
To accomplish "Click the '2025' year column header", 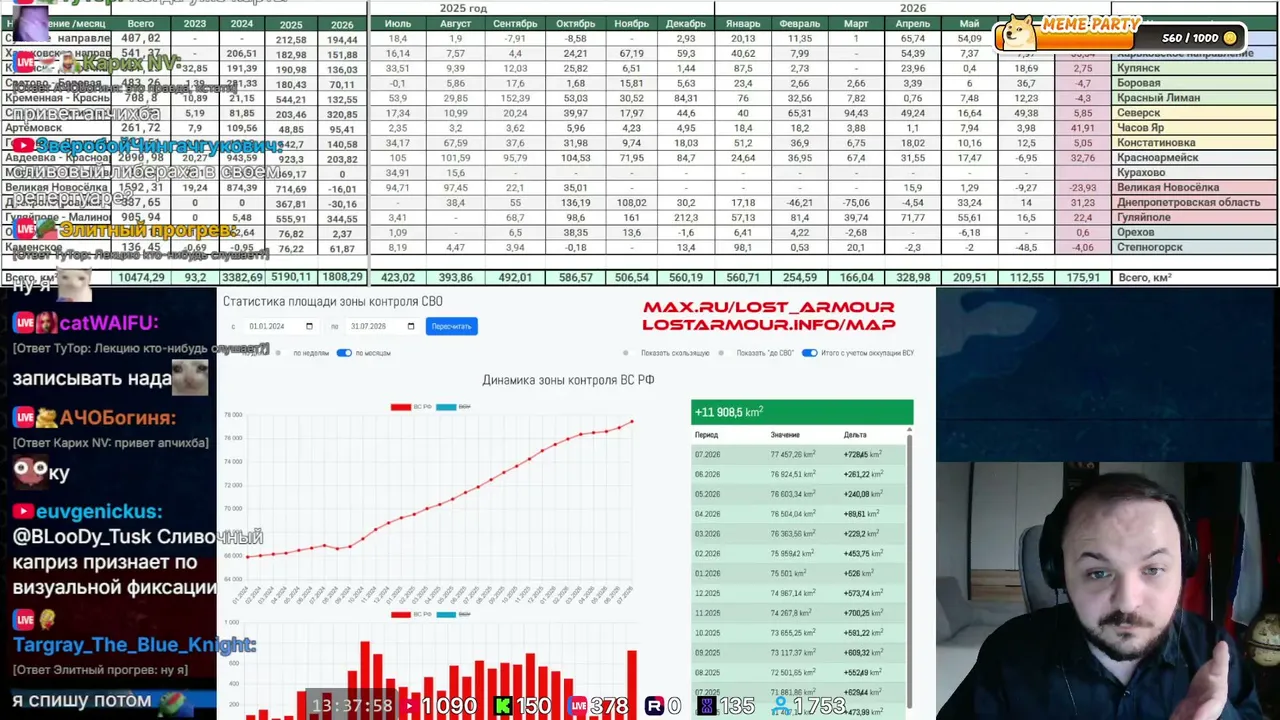I will (x=291, y=24).
